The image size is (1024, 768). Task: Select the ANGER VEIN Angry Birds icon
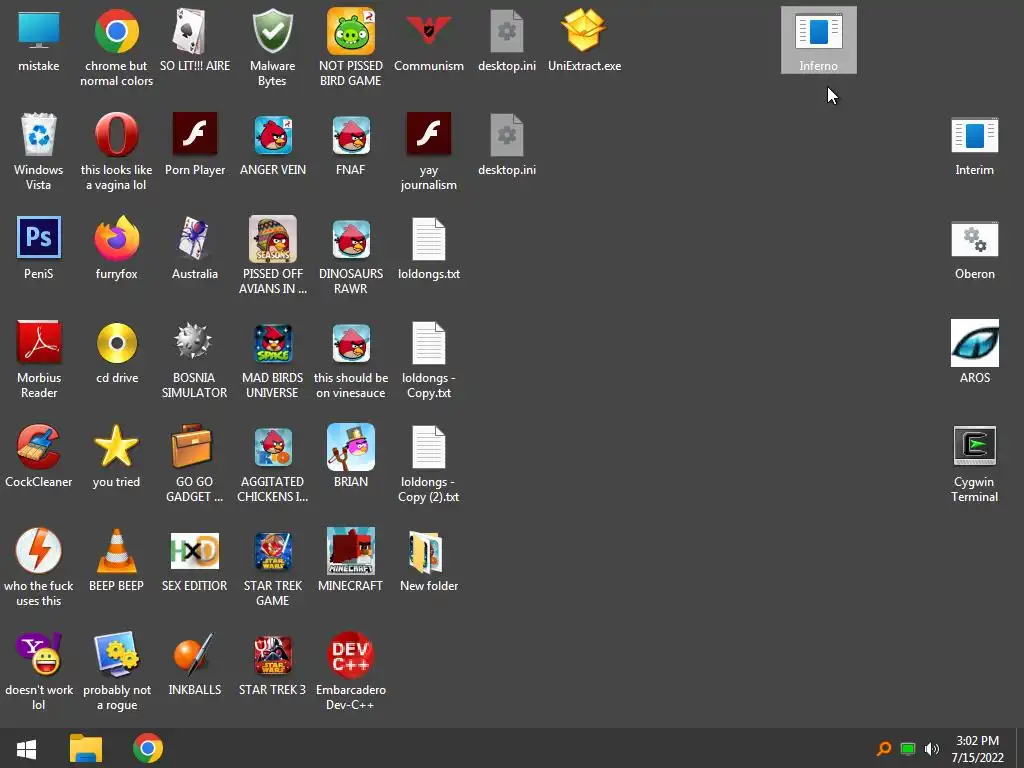click(x=272, y=135)
